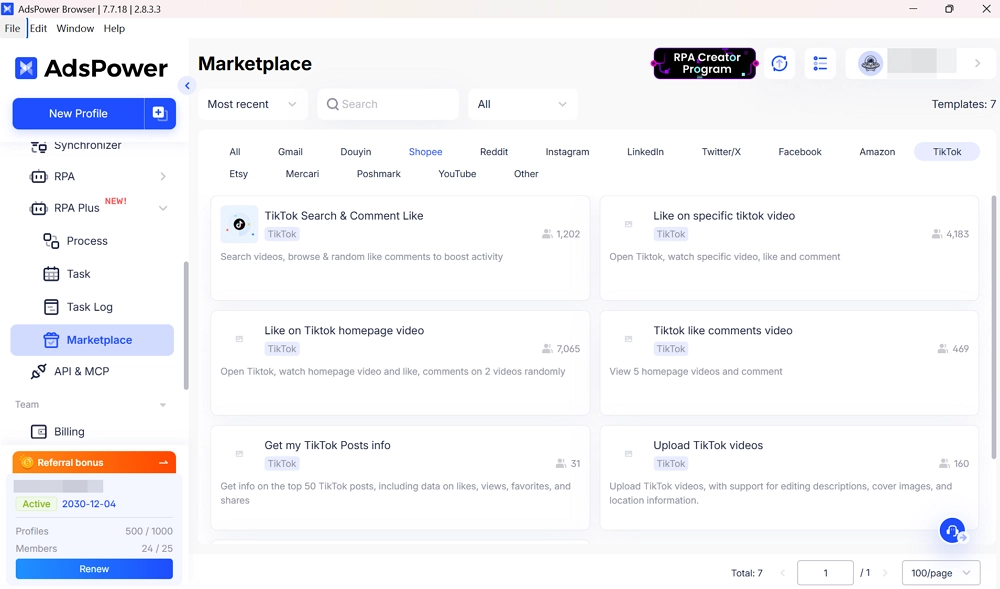1000x589 pixels.
Task: Open the Most recent sort dropdown
Action: click(252, 104)
